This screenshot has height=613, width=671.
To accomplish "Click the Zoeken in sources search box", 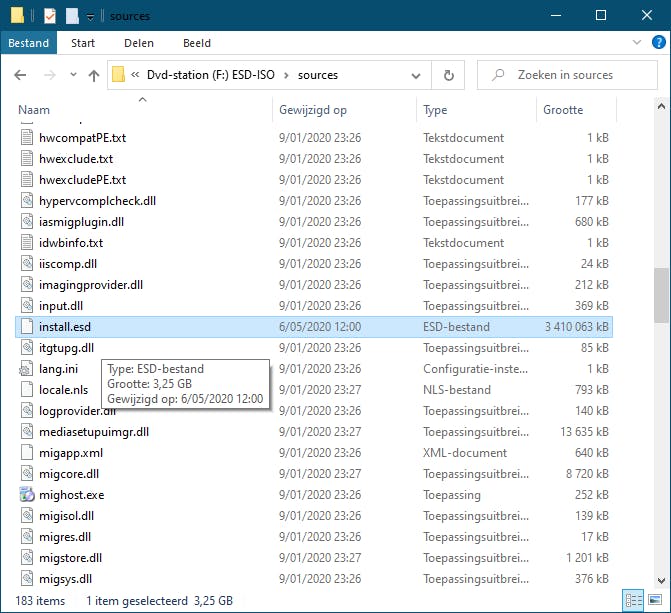I will tap(567, 75).
